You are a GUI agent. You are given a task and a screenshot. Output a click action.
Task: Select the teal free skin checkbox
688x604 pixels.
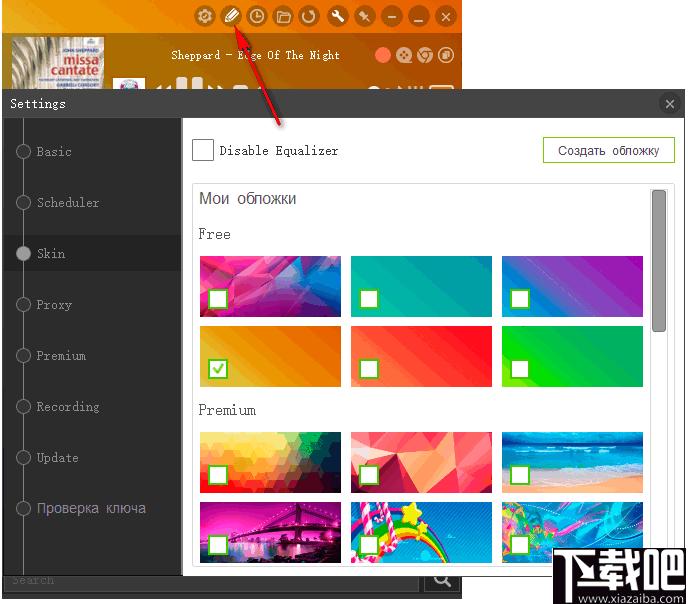[369, 299]
